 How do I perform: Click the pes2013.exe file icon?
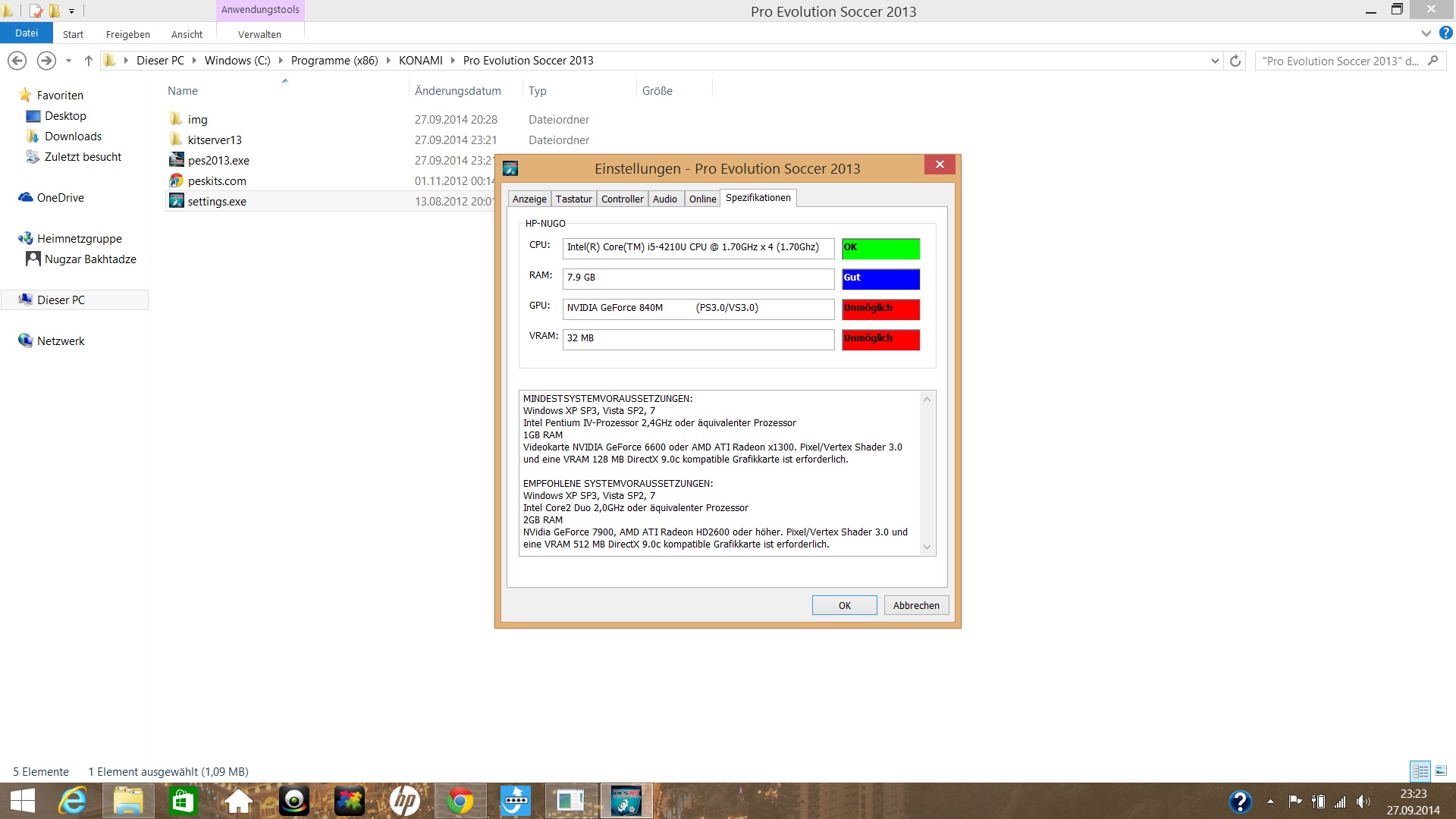coord(176,160)
